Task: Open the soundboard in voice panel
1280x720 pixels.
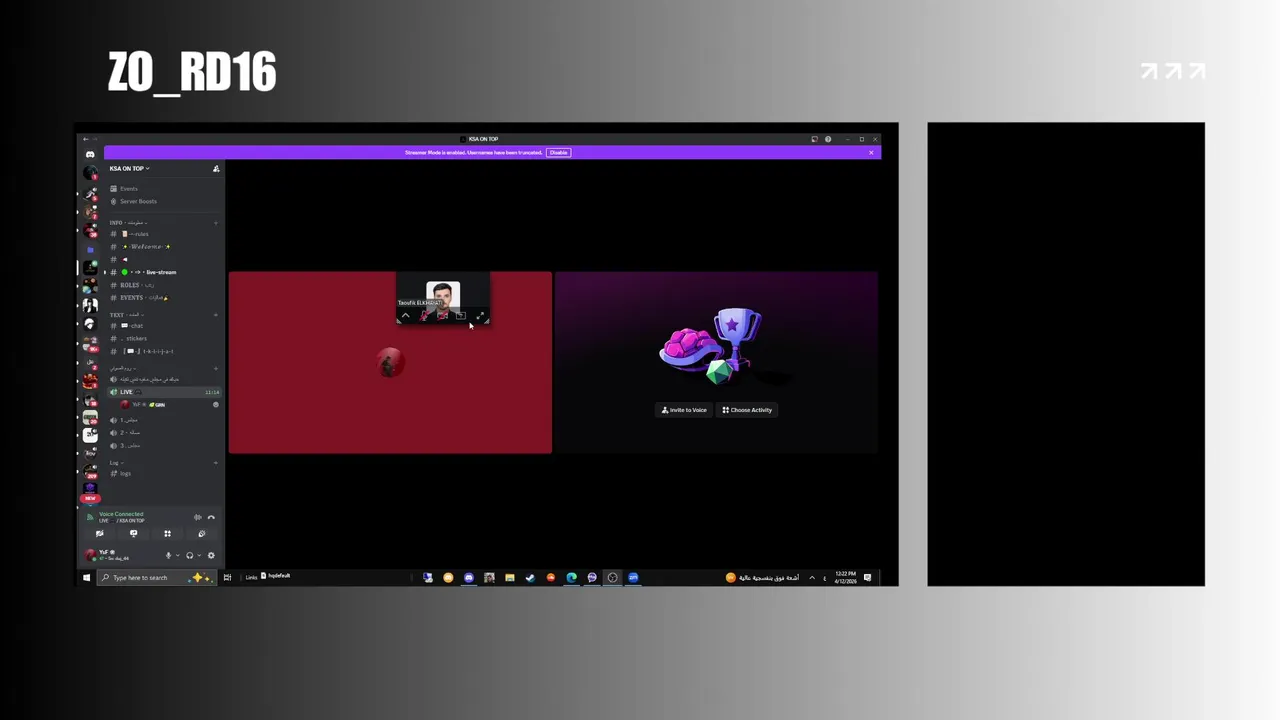Action: (201, 534)
